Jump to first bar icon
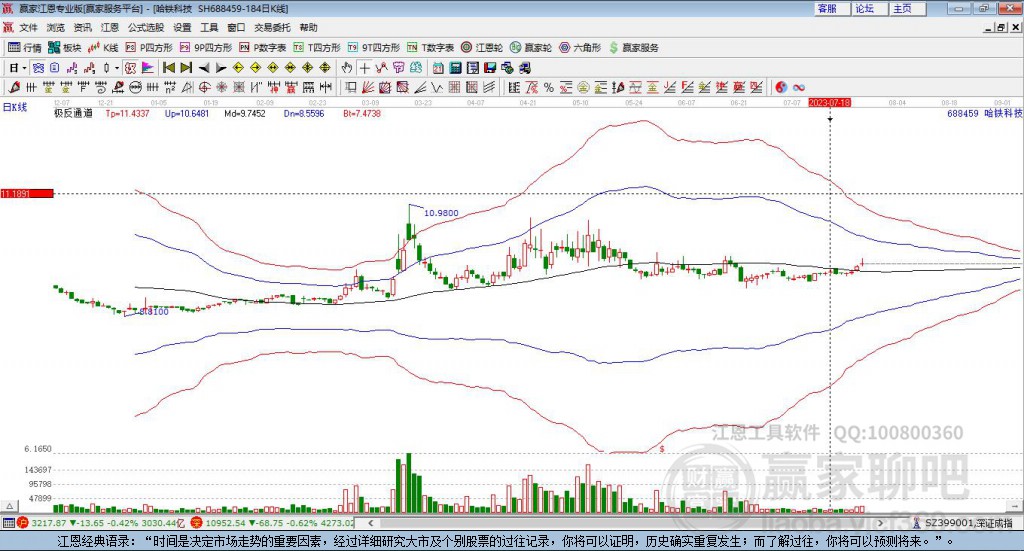1024x551 pixels. [168, 68]
